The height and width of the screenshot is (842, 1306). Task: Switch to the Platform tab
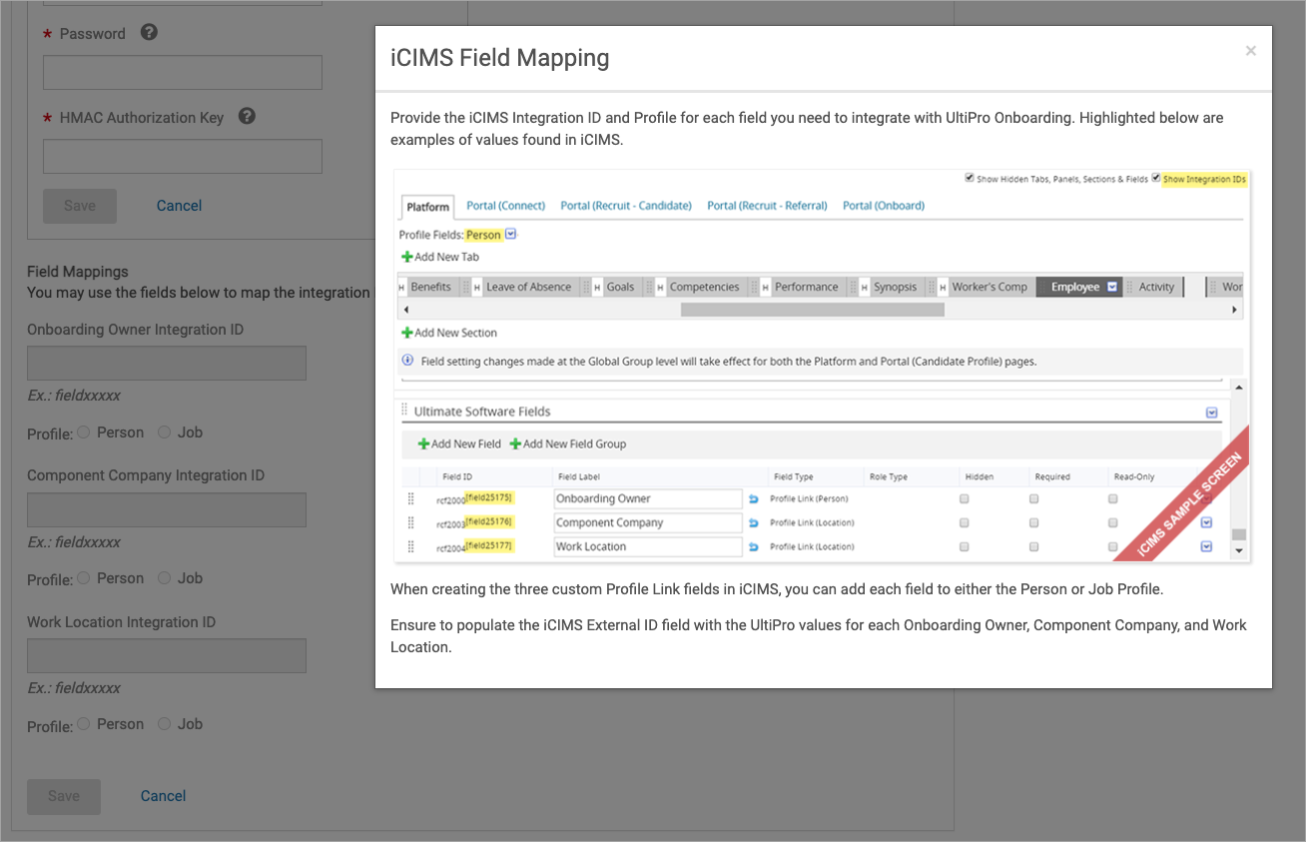click(x=428, y=207)
